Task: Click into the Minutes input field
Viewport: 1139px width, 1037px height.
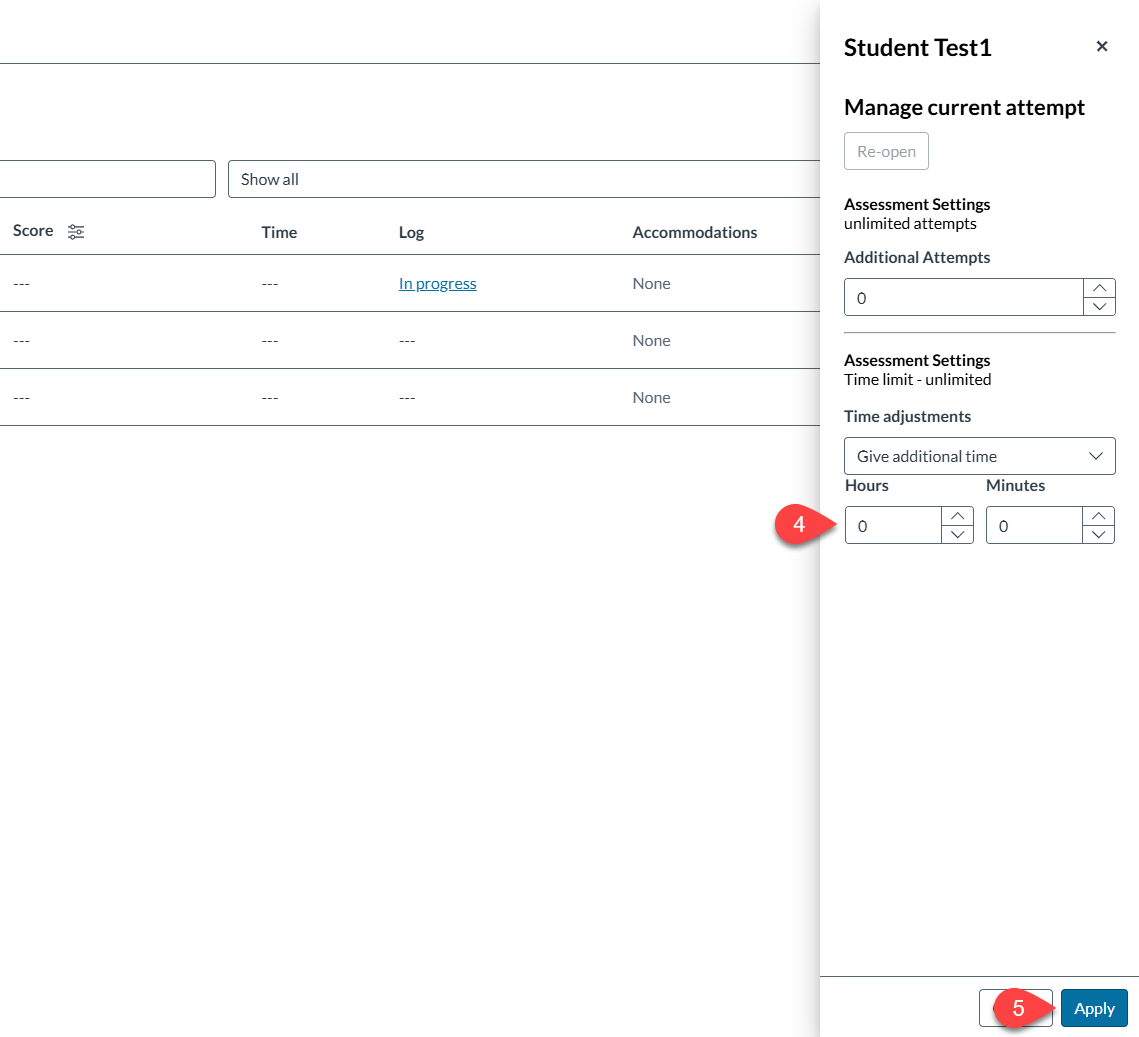Action: pos(1034,526)
